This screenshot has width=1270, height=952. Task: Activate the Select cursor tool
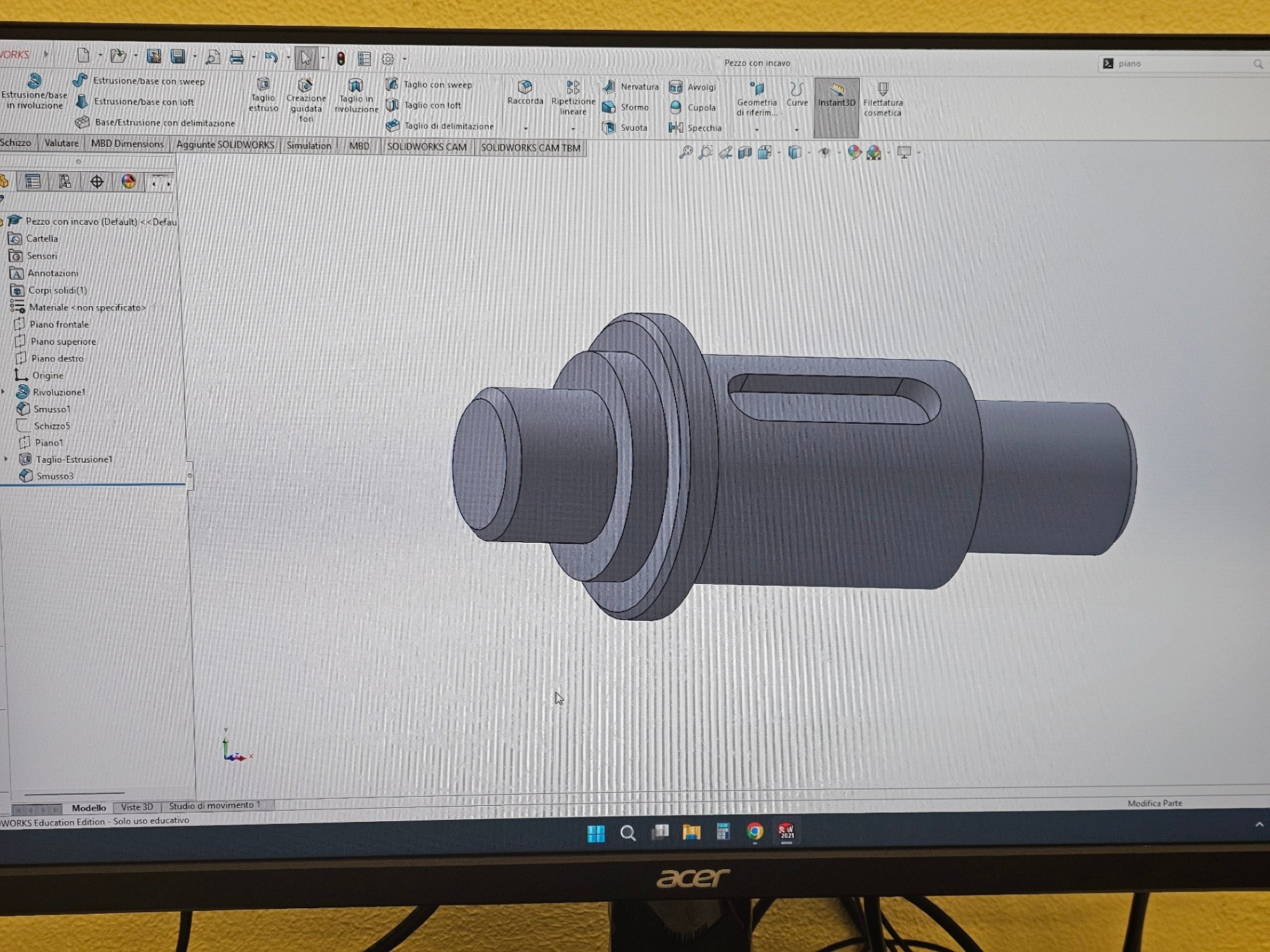click(306, 58)
